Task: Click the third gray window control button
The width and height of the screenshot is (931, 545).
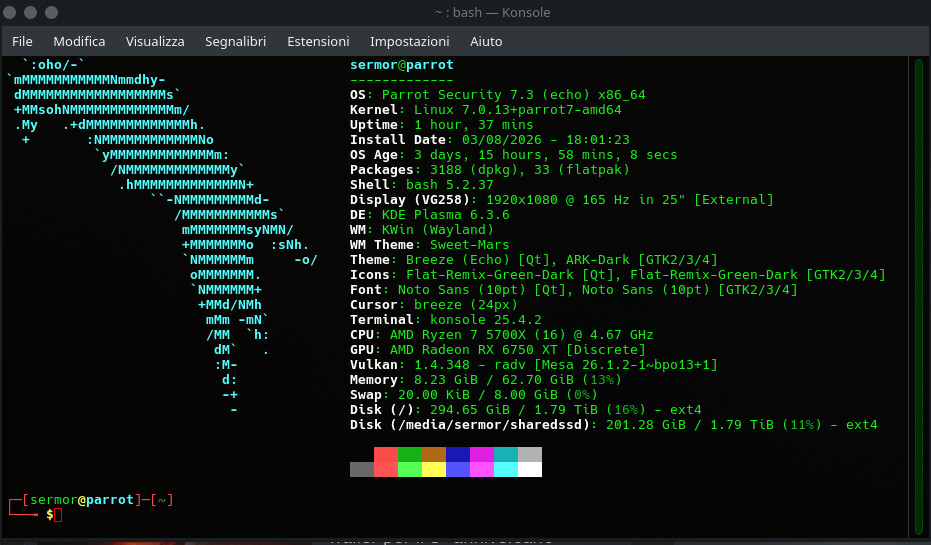Action: click(52, 12)
